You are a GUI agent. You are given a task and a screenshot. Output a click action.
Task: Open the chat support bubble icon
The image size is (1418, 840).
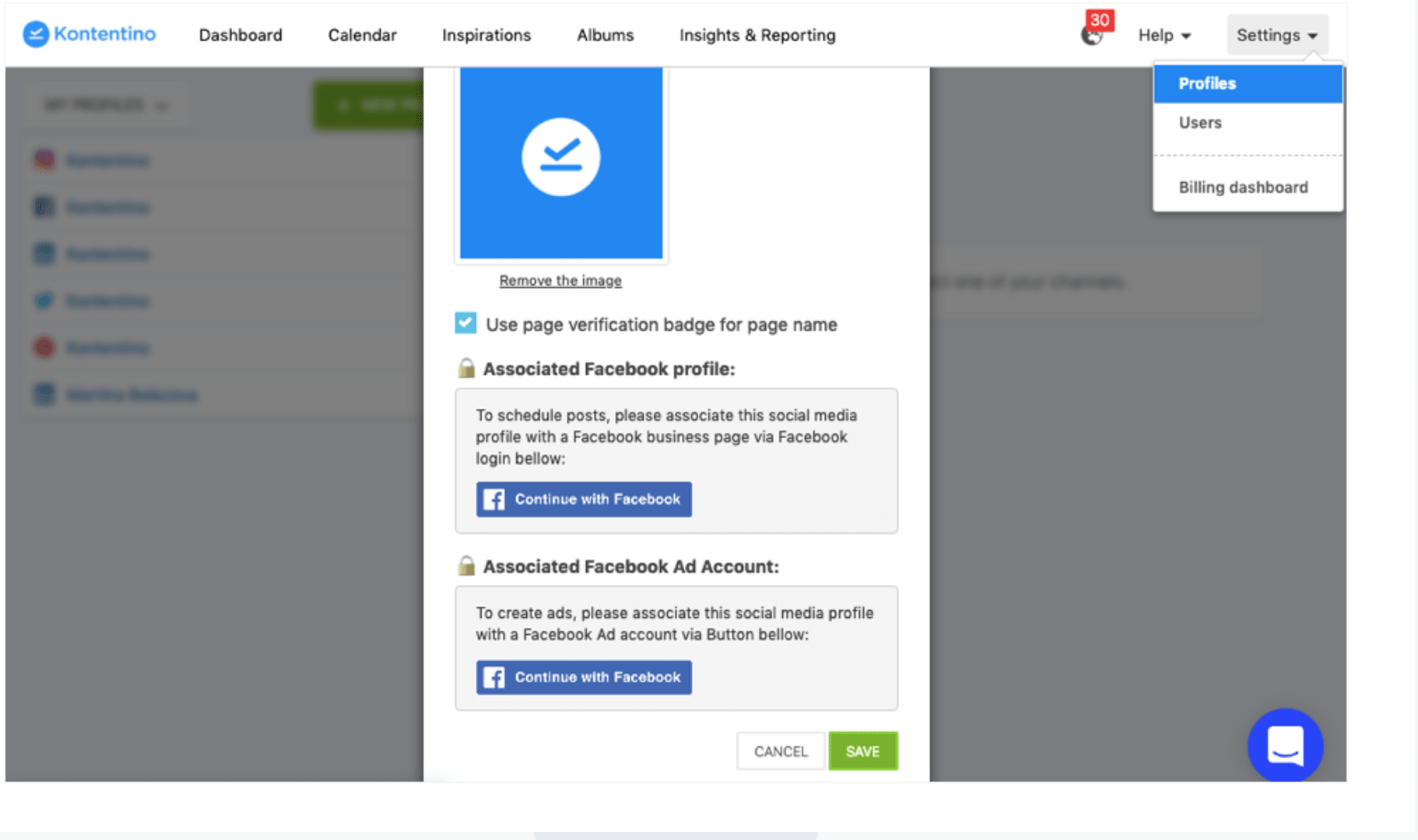[1285, 745]
